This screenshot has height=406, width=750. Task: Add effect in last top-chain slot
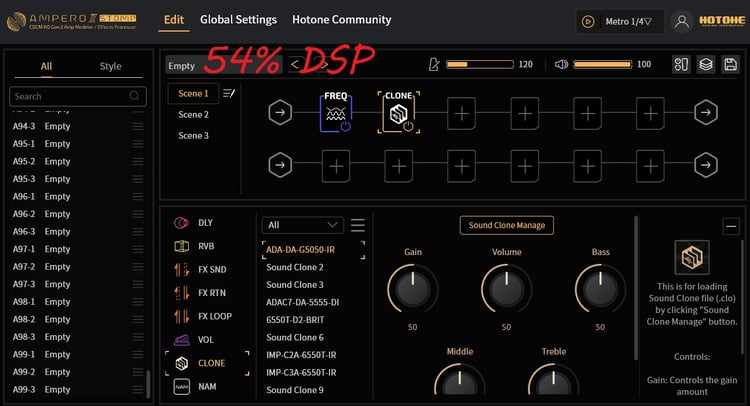(x=650, y=113)
